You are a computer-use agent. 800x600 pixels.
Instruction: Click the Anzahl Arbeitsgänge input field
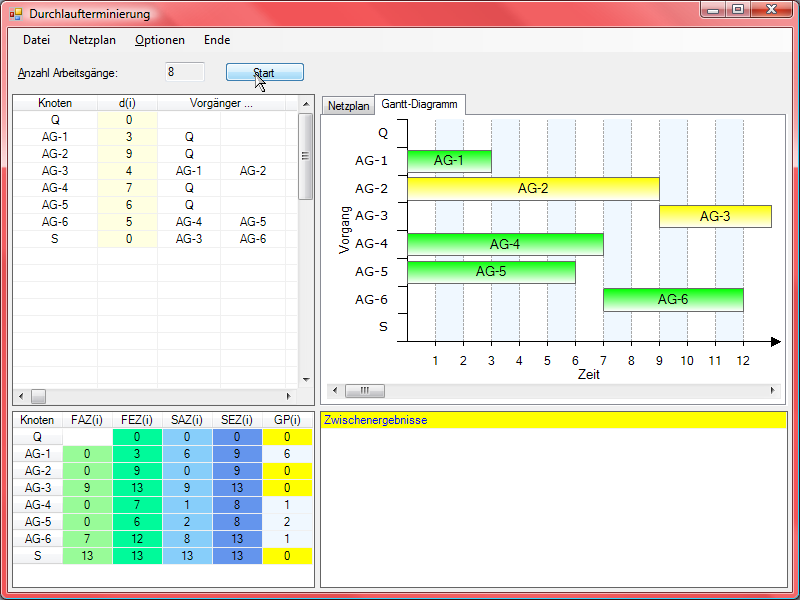pos(185,72)
